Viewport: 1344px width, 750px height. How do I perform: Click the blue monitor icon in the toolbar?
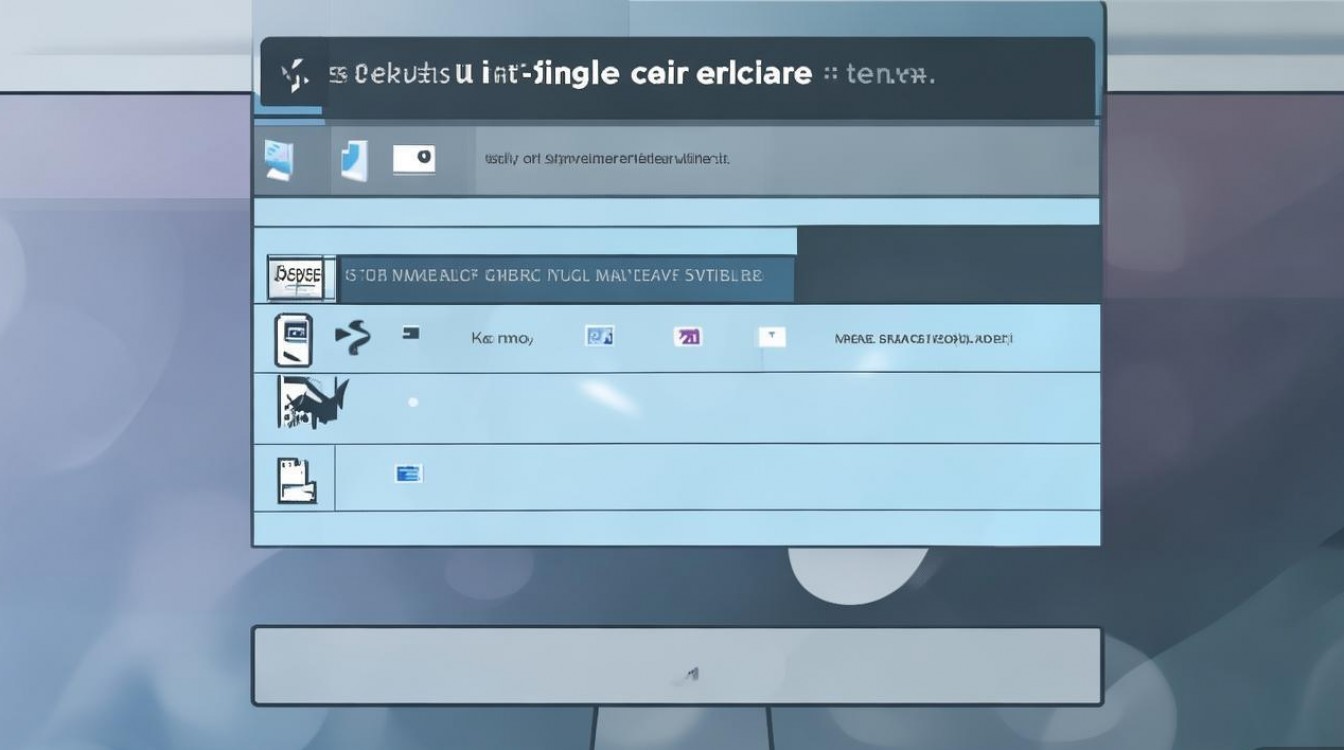[278, 160]
